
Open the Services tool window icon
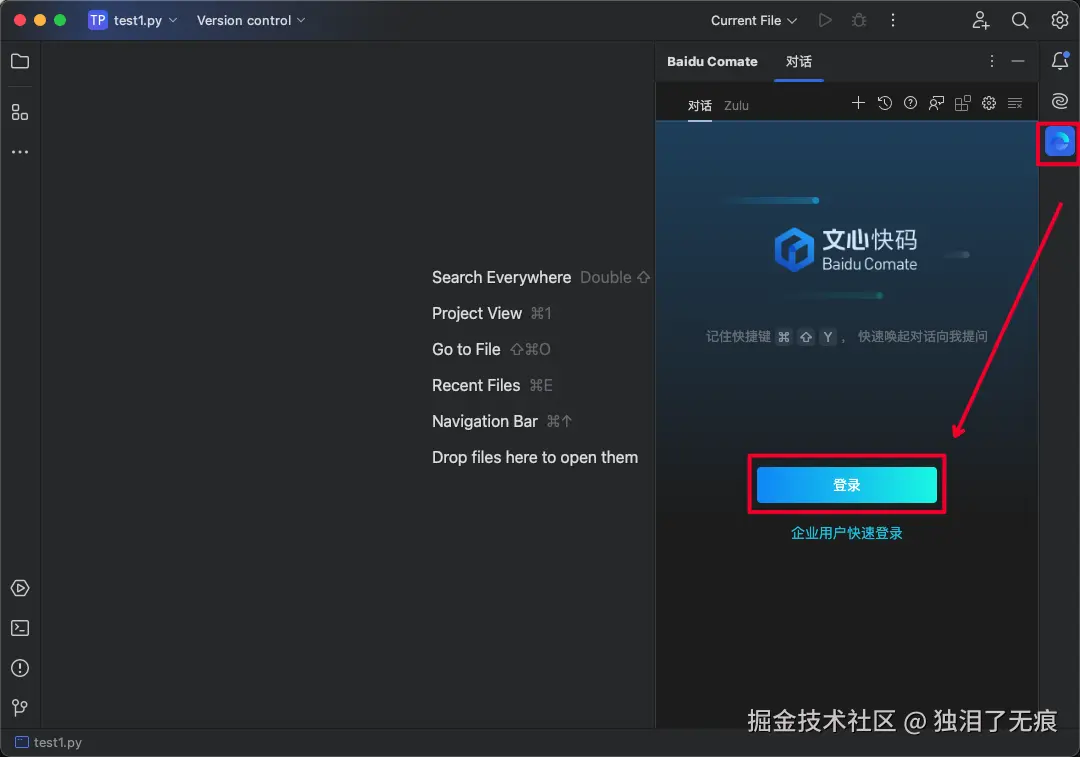20,588
